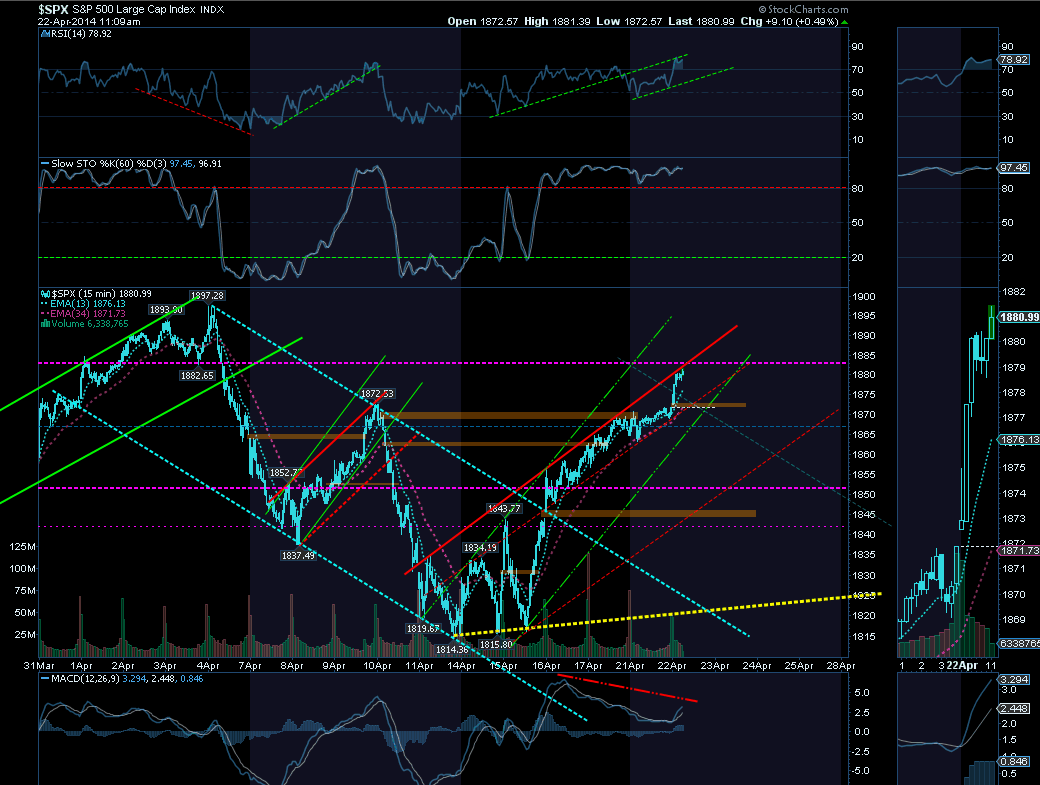Click the 1819.67 price annotation
The image size is (1040, 785).
422,629
